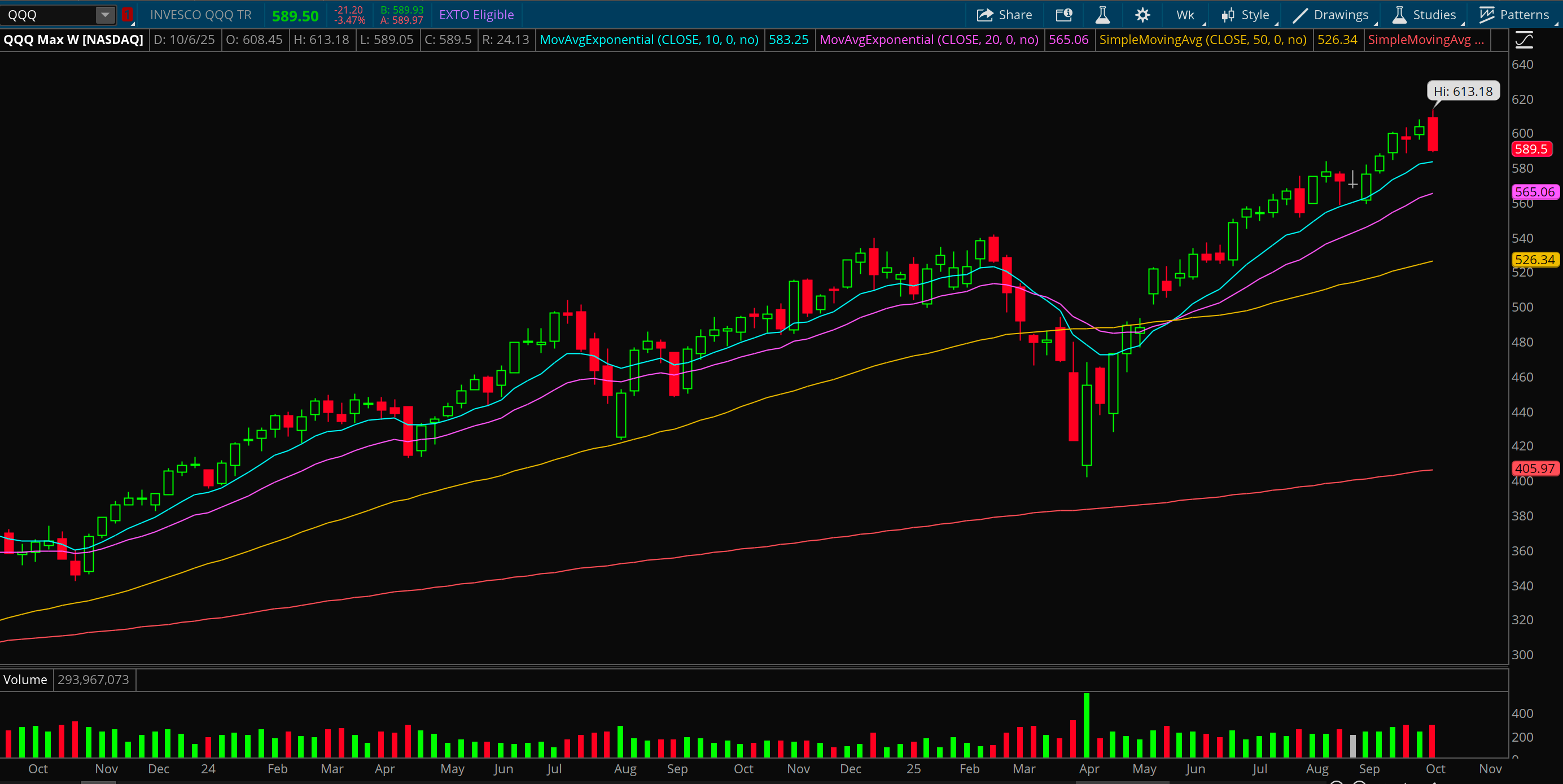Image resolution: width=1563 pixels, height=784 pixels.
Task: Click the QQQ symbol input field
Action: [x=47, y=15]
